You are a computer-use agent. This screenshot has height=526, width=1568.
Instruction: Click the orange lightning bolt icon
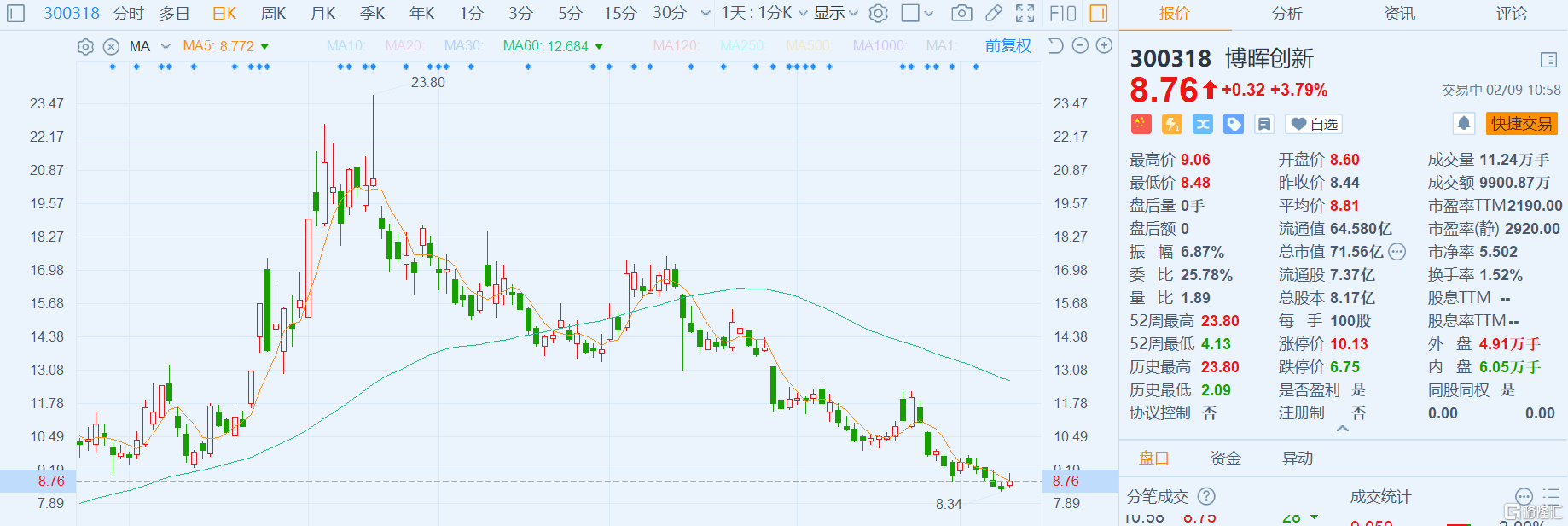click(x=1172, y=124)
